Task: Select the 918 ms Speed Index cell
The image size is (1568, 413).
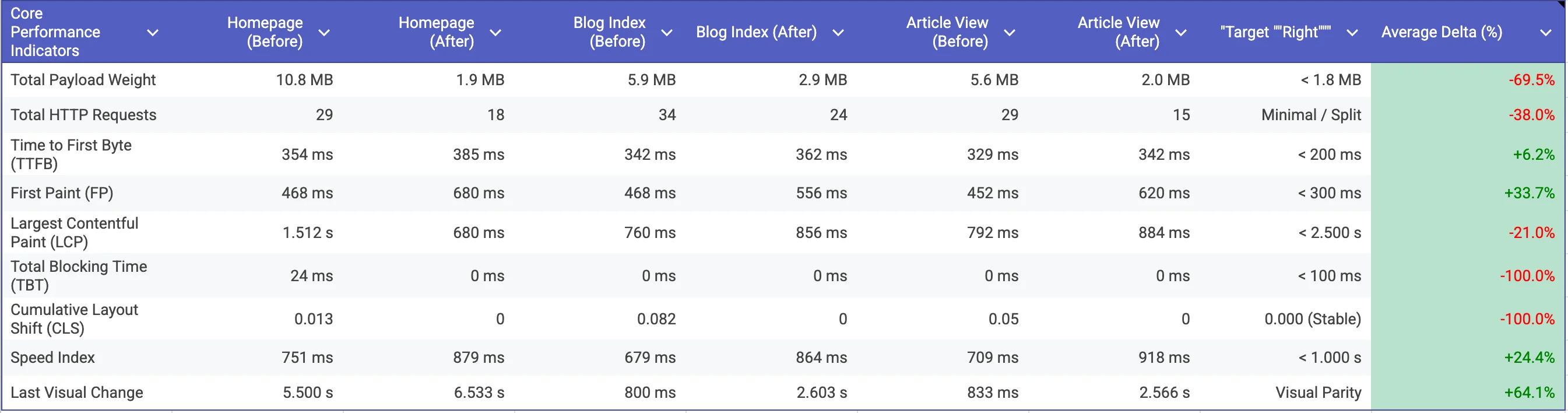Action: point(1164,357)
